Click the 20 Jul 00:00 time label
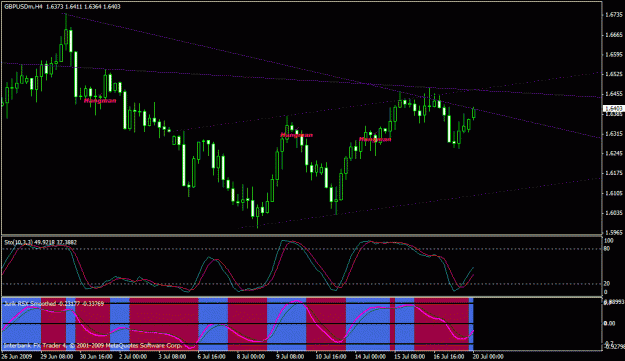The height and width of the screenshot is (361, 625). click(x=488, y=357)
